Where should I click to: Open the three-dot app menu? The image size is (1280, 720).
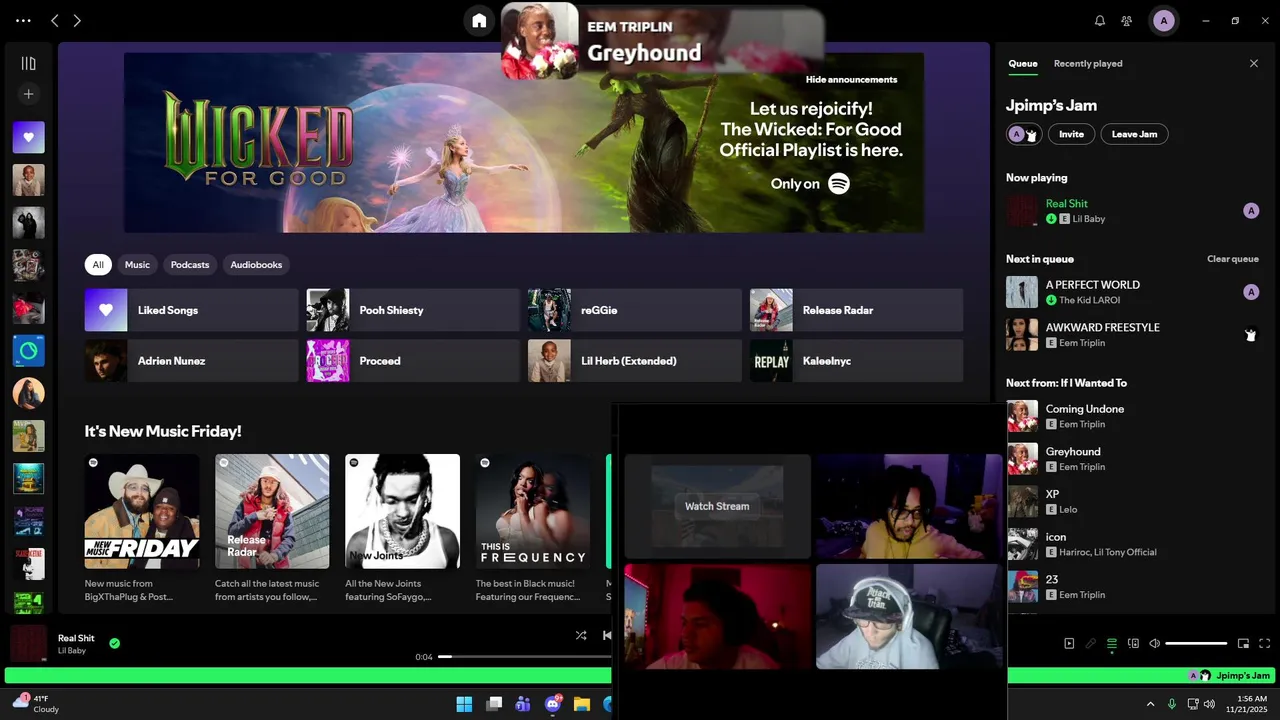23,20
